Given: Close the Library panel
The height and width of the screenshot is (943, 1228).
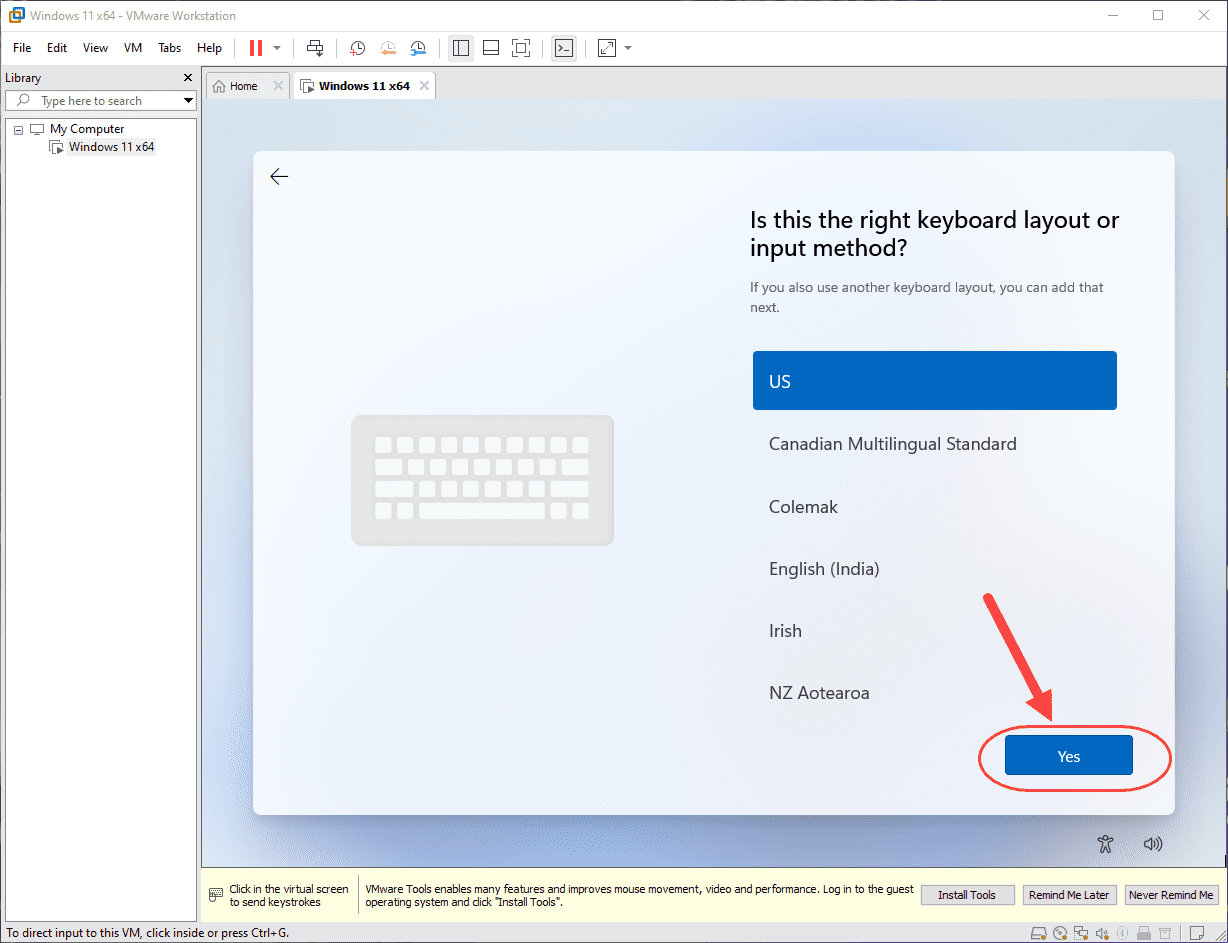Looking at the screenshot, I should click(188, 78).
